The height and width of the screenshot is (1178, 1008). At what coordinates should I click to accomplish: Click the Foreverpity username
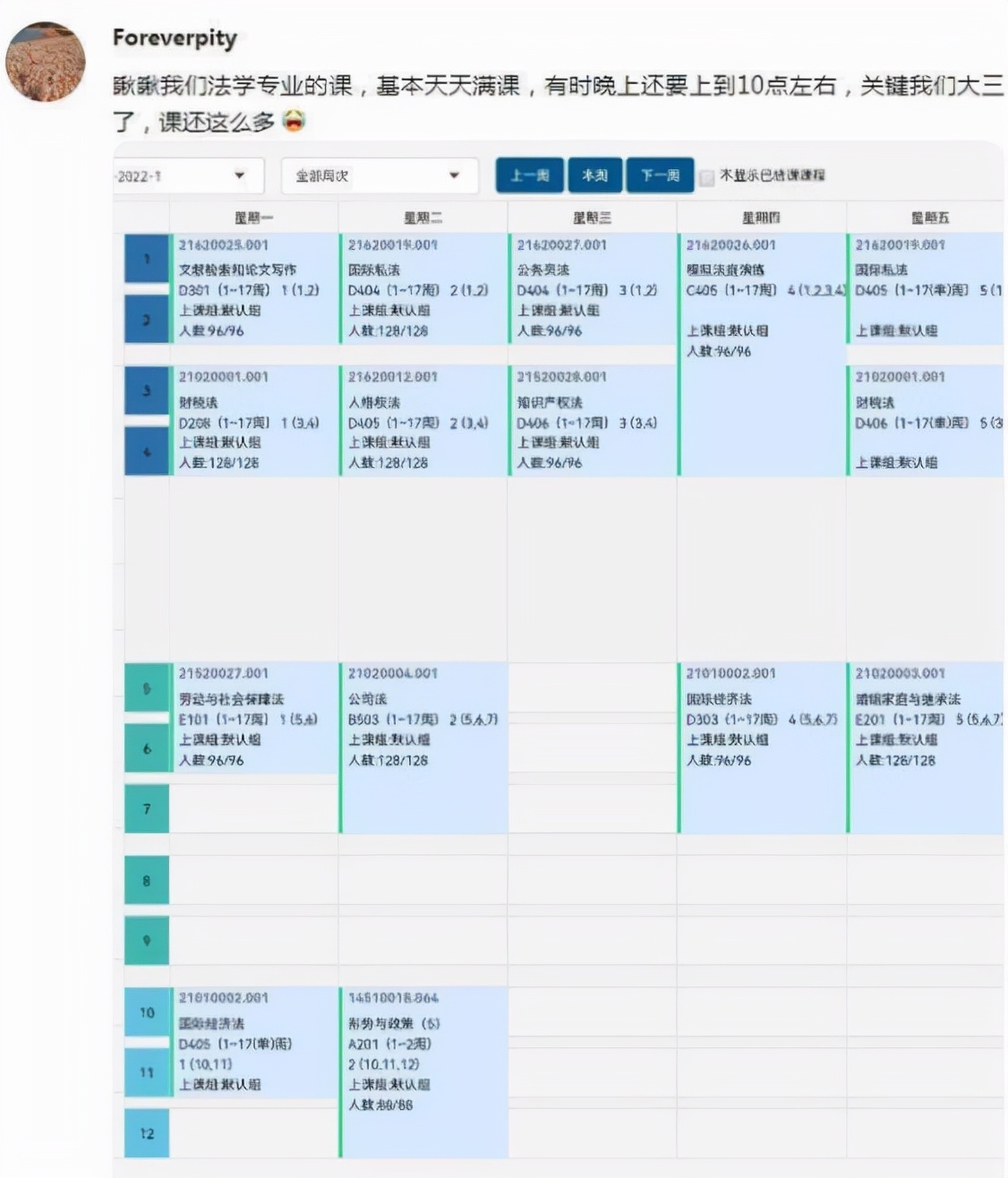click(x=175, y=38)
